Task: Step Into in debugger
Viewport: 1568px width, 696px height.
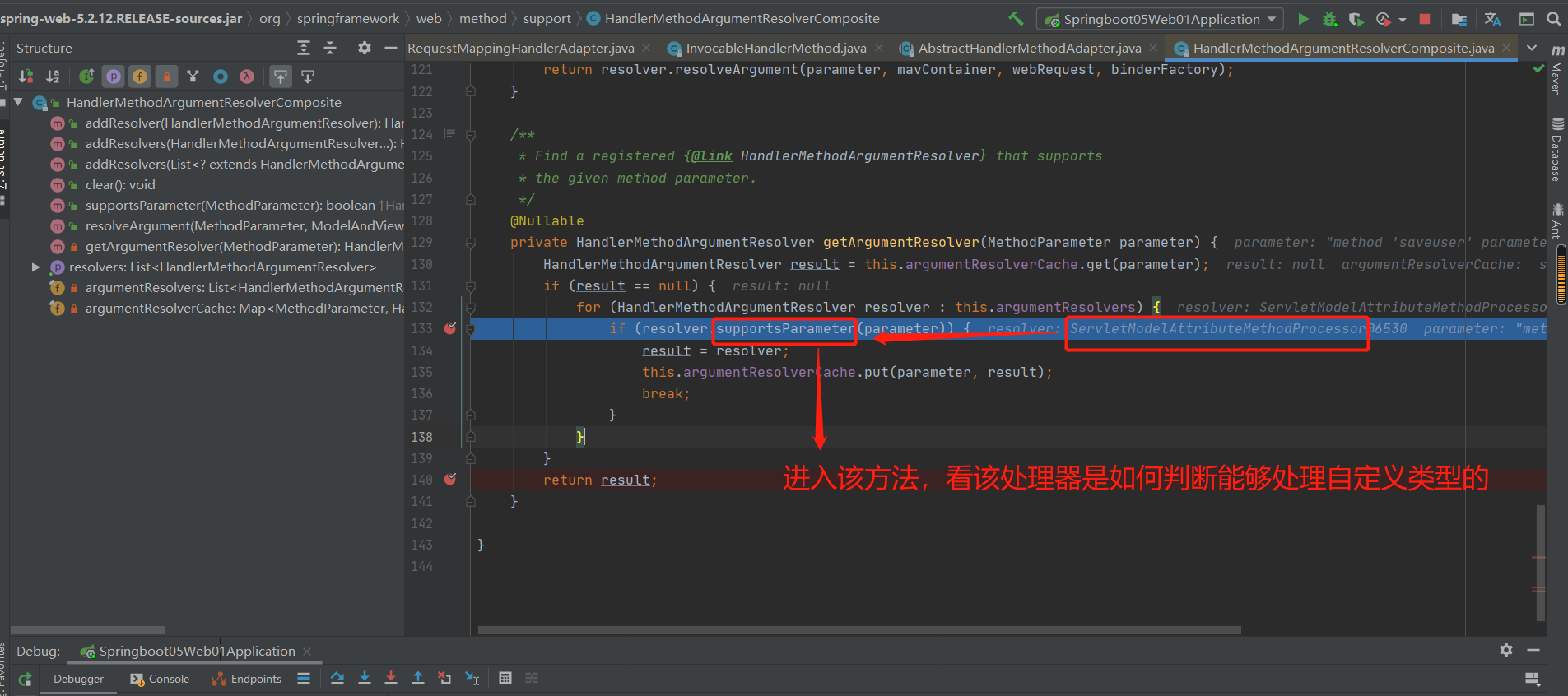Action: [x=365, y=678]
